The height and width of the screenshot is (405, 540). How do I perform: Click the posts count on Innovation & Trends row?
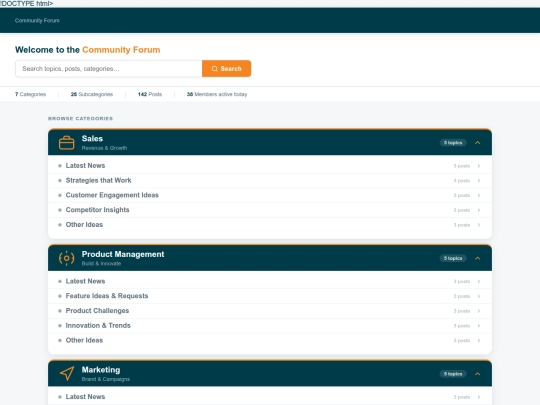[x=461, y=326]
